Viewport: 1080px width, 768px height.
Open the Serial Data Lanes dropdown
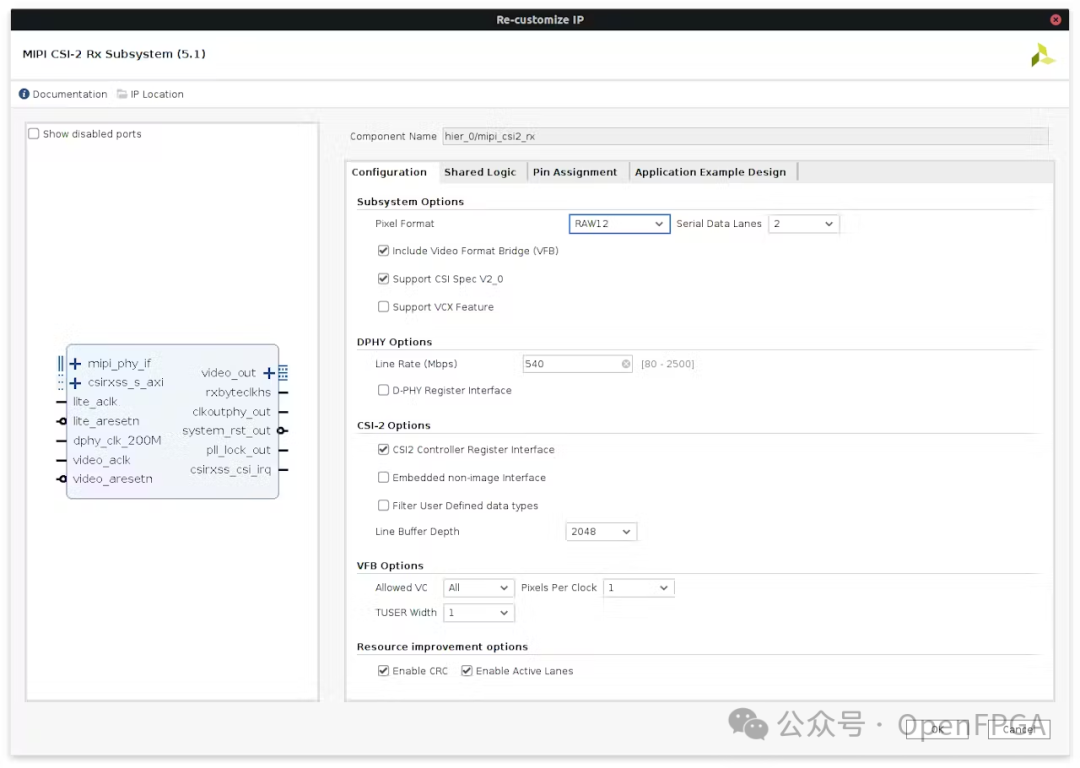[803, 224]
